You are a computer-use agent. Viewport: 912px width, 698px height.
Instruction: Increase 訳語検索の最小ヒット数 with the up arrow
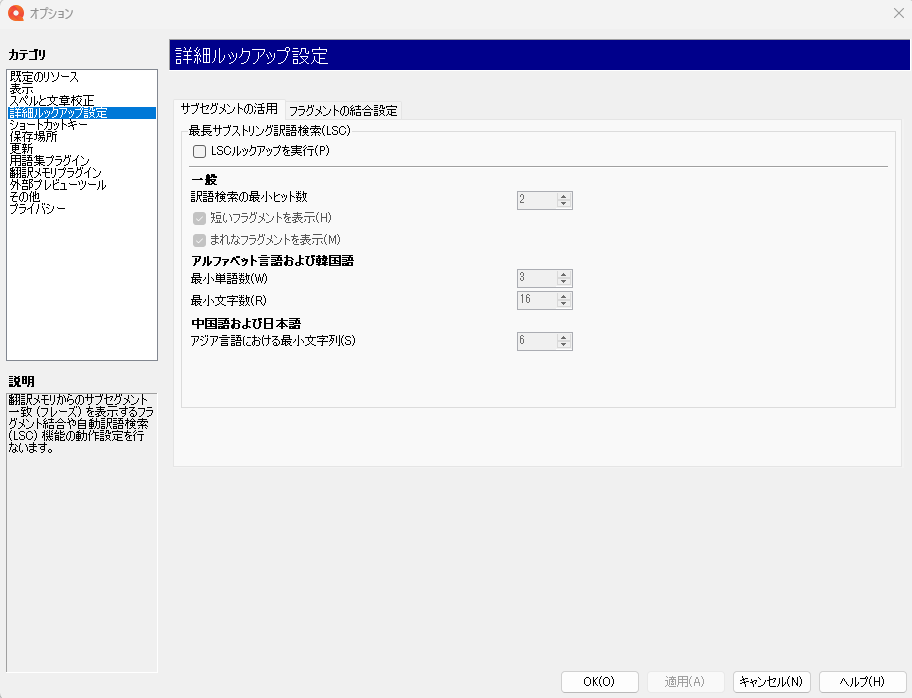click(x=564, y=196)
